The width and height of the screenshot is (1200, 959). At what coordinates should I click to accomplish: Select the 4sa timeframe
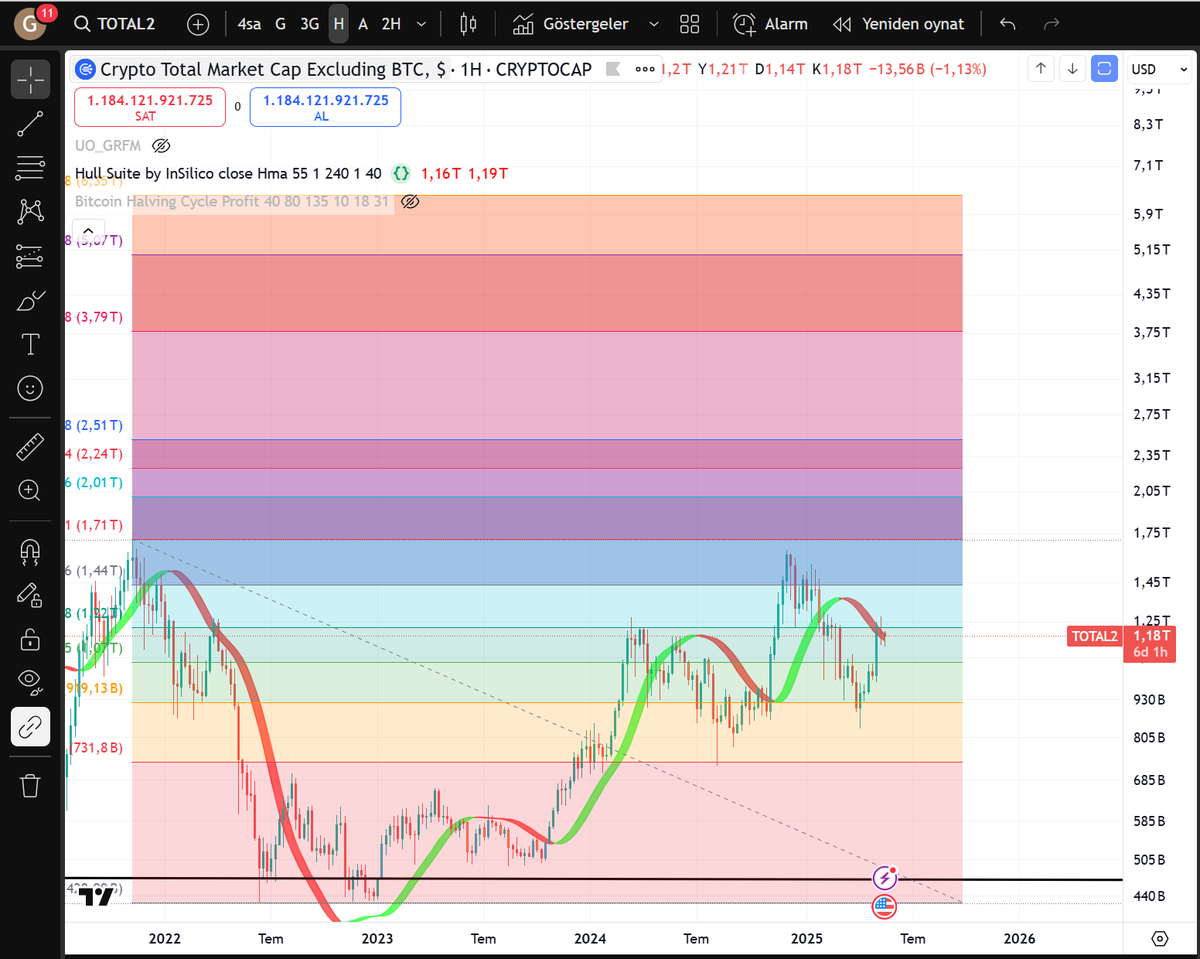(250, 24)
